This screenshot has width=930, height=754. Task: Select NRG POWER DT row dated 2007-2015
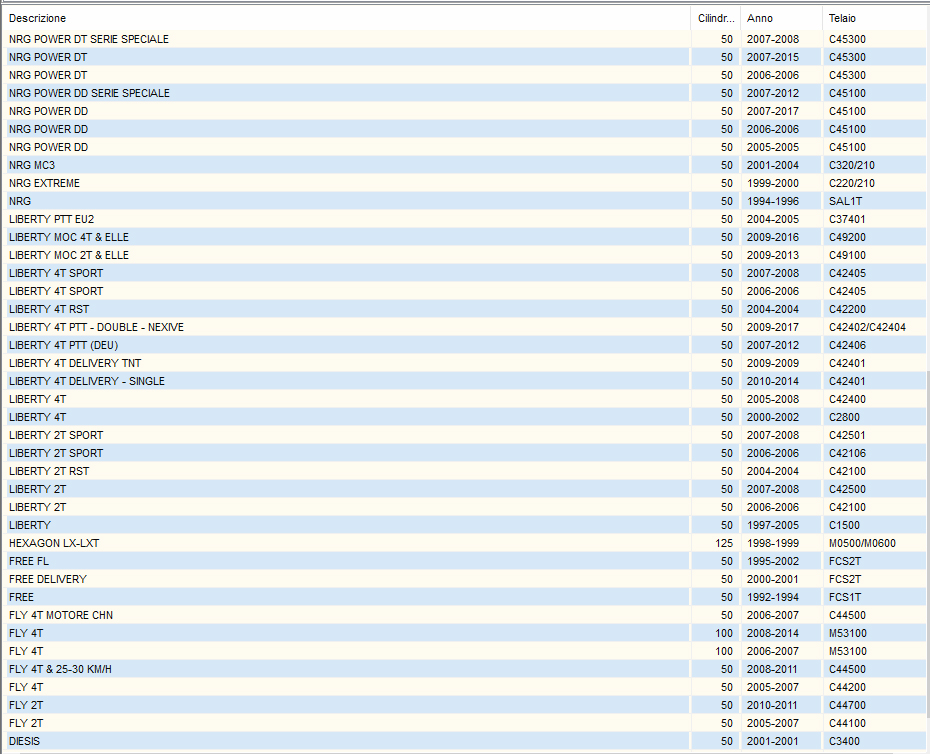coord(464,57)
